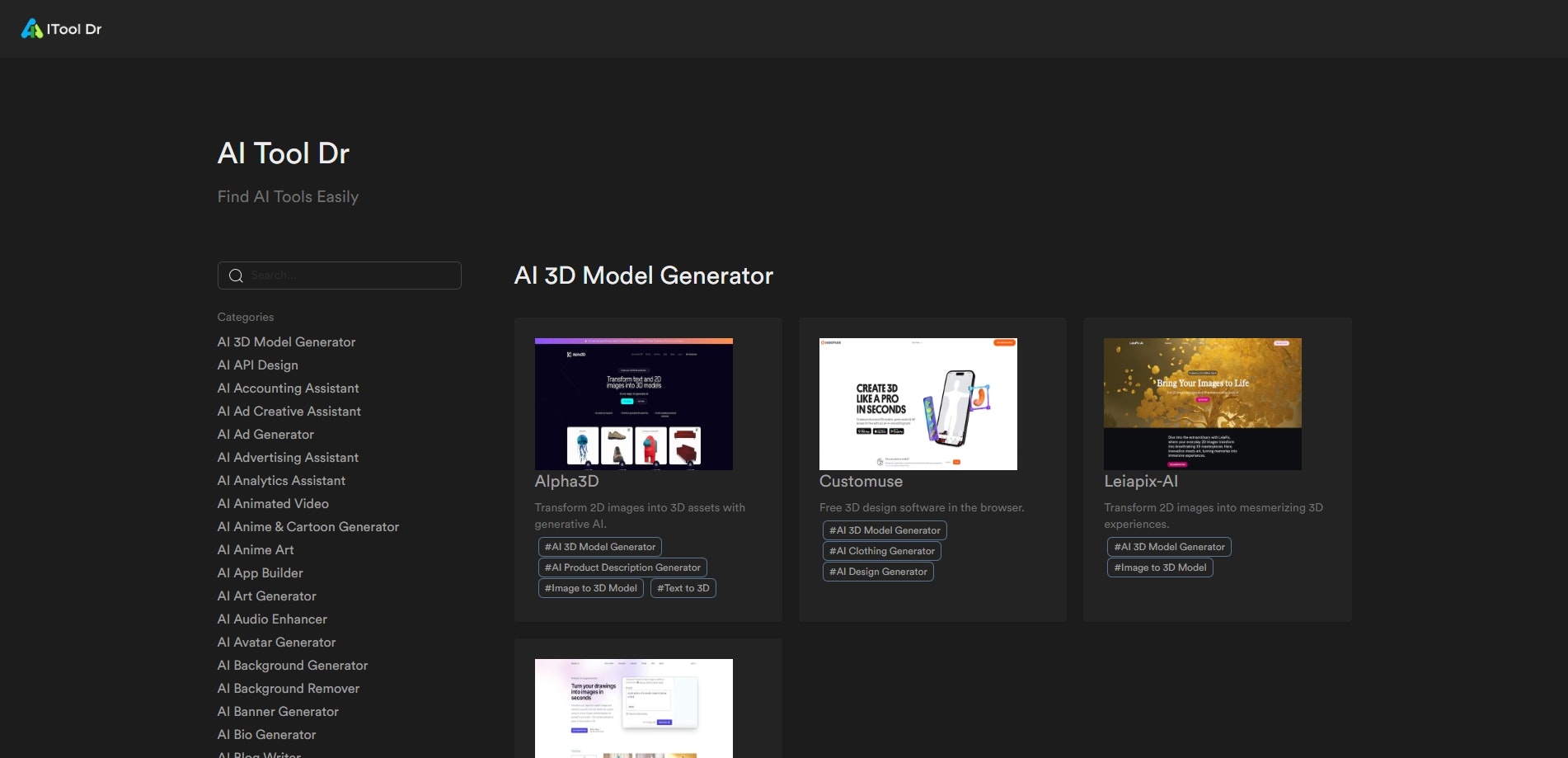Open the Customuse screenshot thumbnail

tap(918, 404)
